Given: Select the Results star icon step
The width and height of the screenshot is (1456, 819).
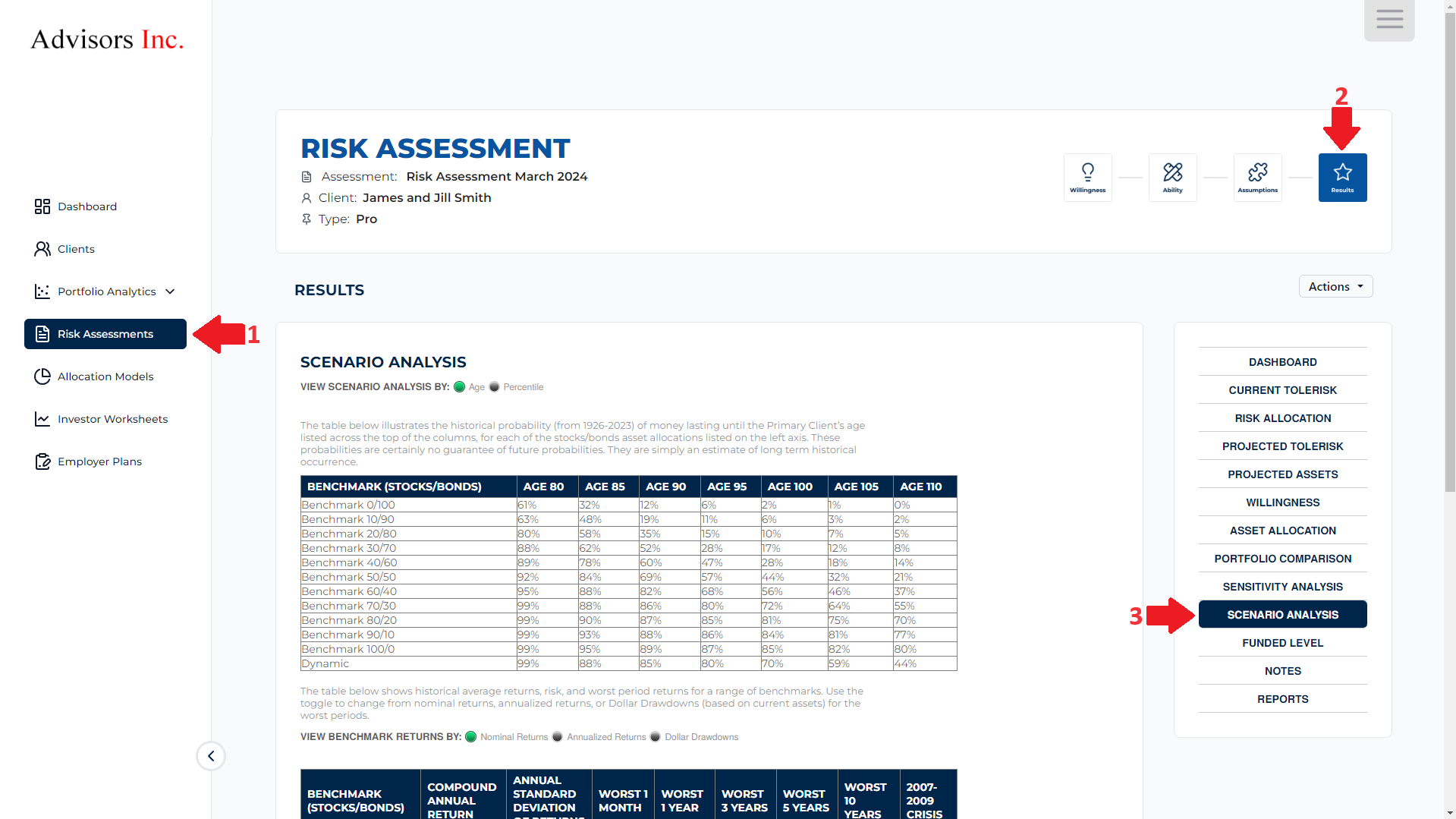Looking at the screenshot, I should pyautogui.click(x=1342, y=177).
